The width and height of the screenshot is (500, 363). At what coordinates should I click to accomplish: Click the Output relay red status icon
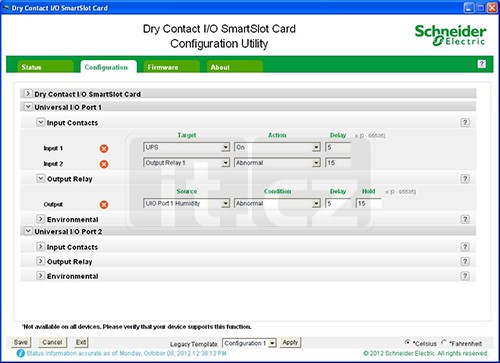104,205
